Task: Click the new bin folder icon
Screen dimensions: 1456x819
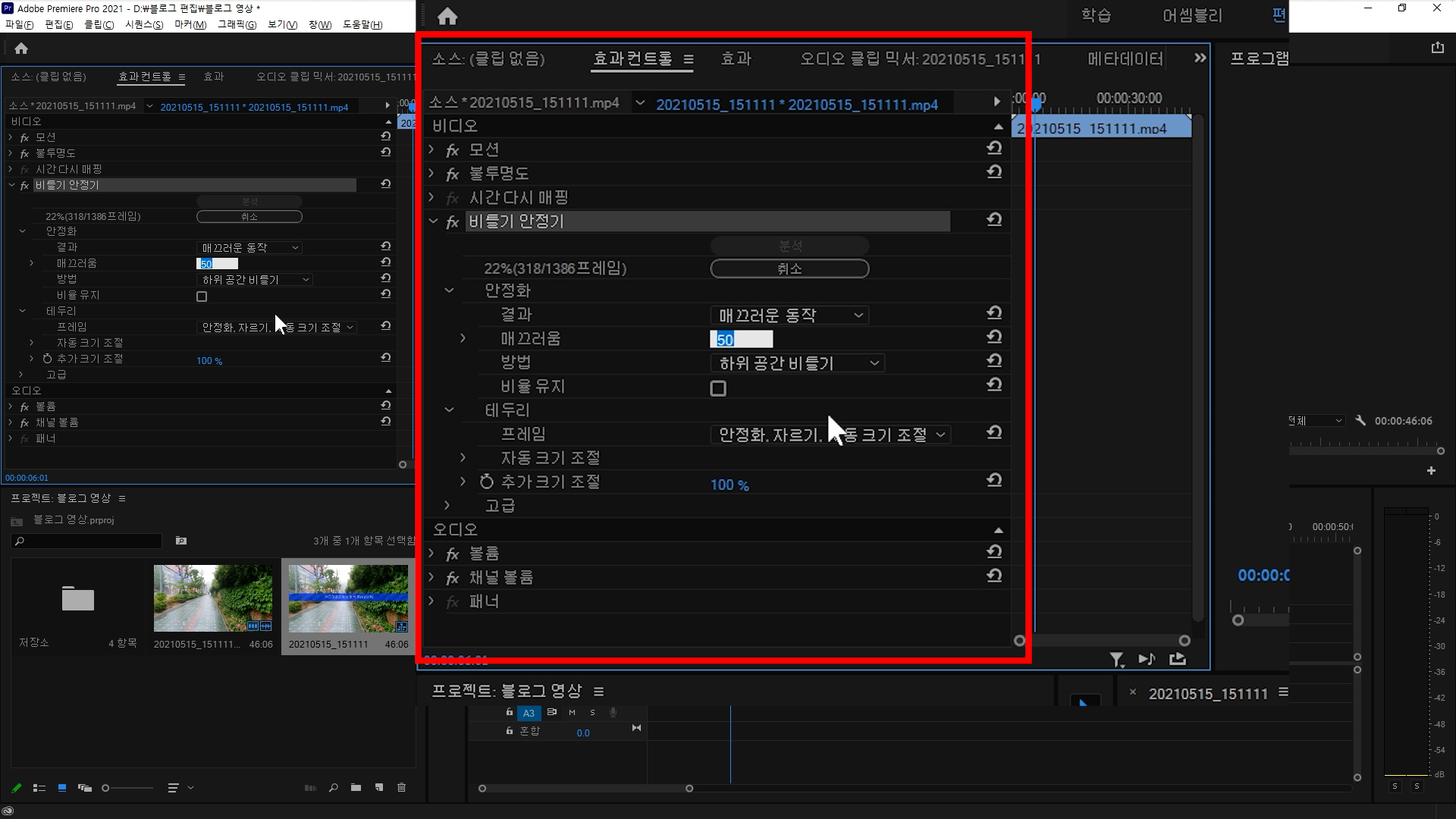Action: click(x=356, y=788)
